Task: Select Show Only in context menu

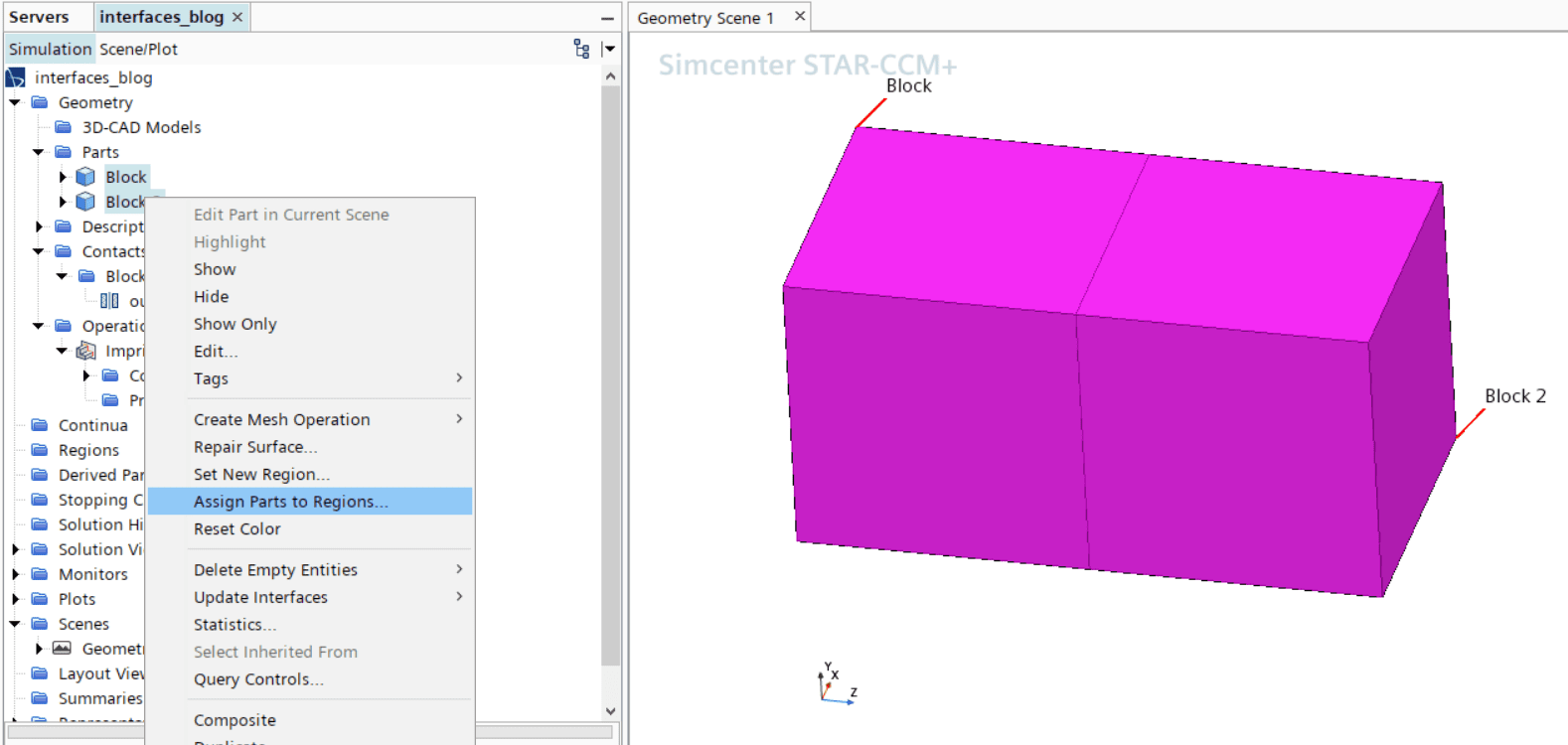Action: (309, 324)
